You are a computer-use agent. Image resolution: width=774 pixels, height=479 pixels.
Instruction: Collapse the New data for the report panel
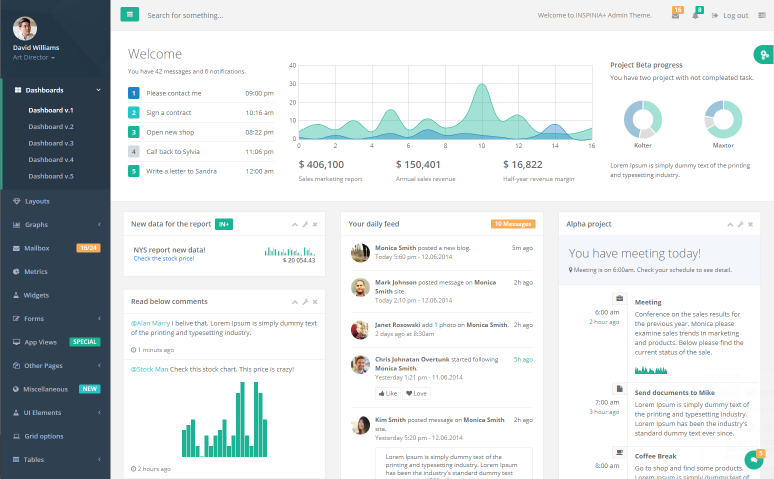tap(295, 224)
